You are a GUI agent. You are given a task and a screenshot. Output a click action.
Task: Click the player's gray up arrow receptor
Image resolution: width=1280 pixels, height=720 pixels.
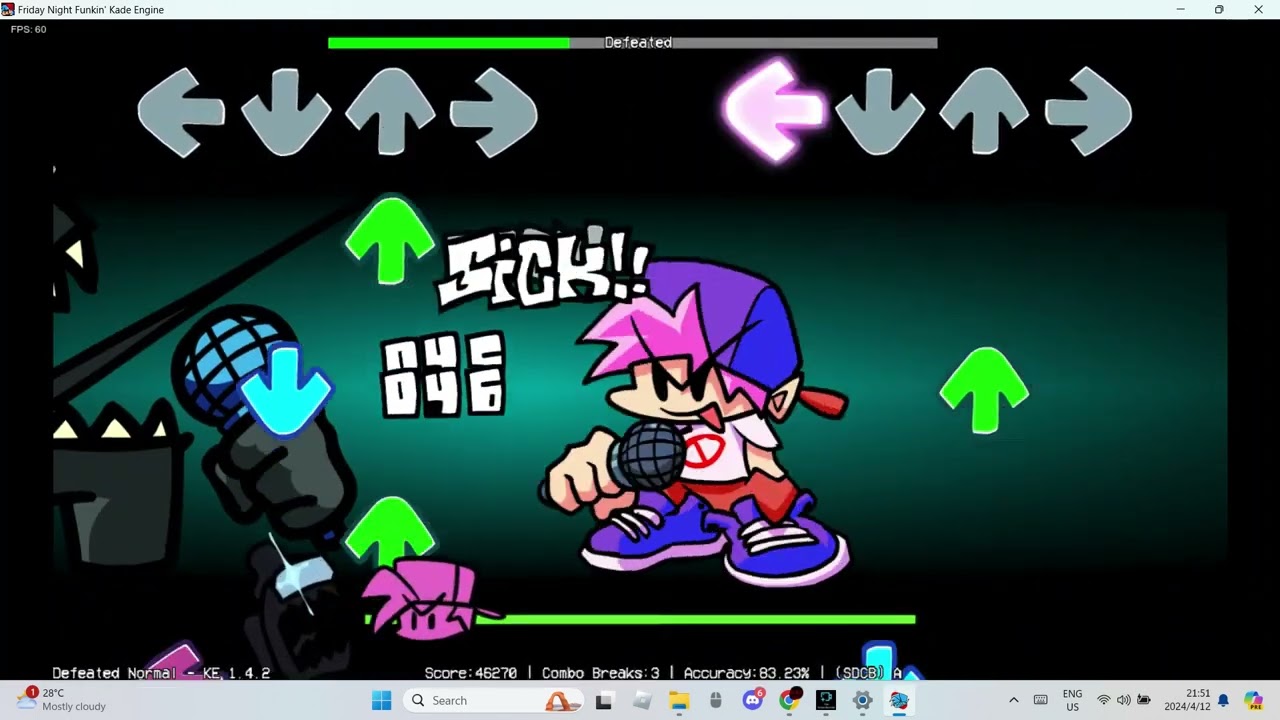tap(985, 111)
